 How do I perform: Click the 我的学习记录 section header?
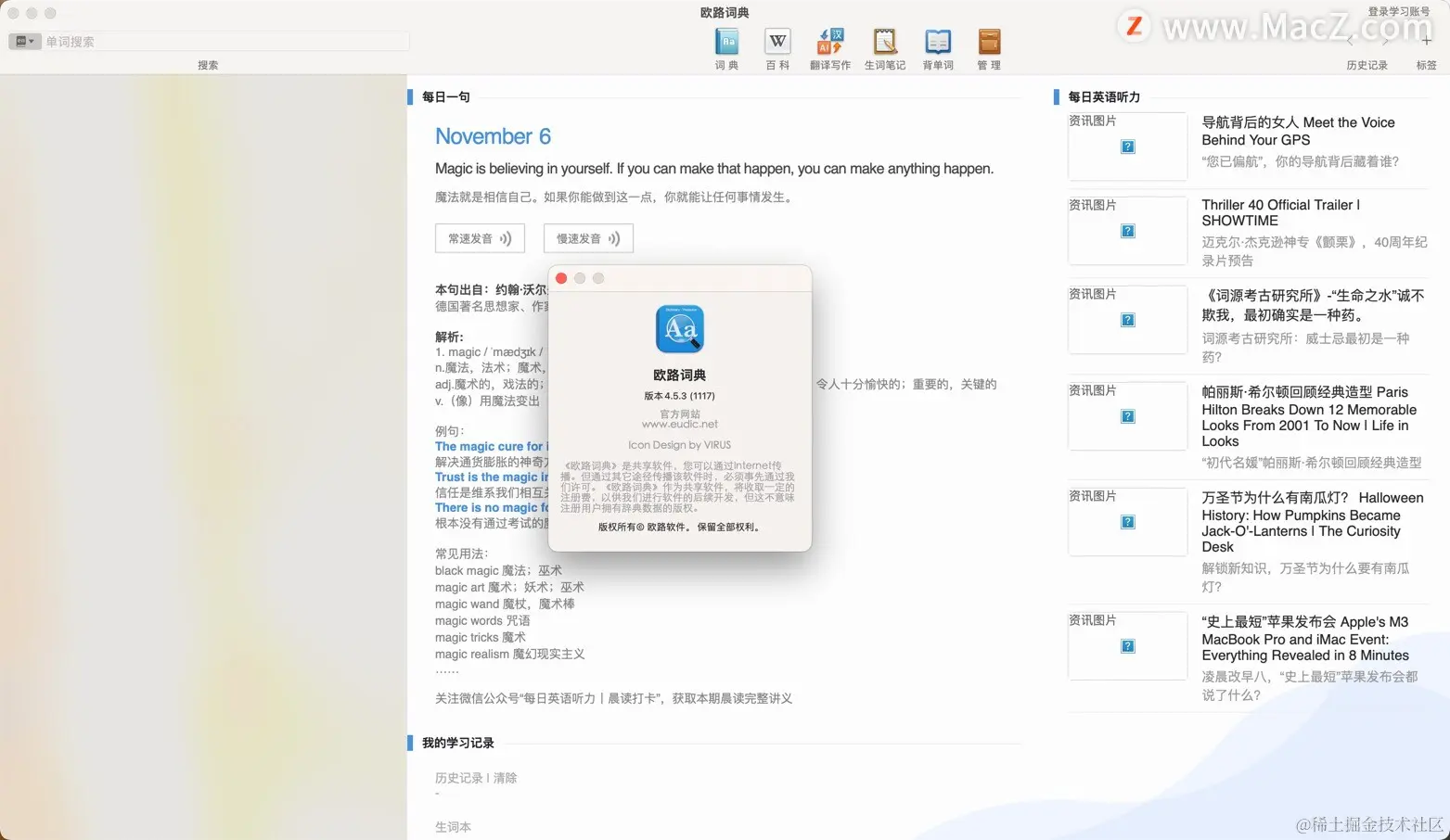coord(458,743)
